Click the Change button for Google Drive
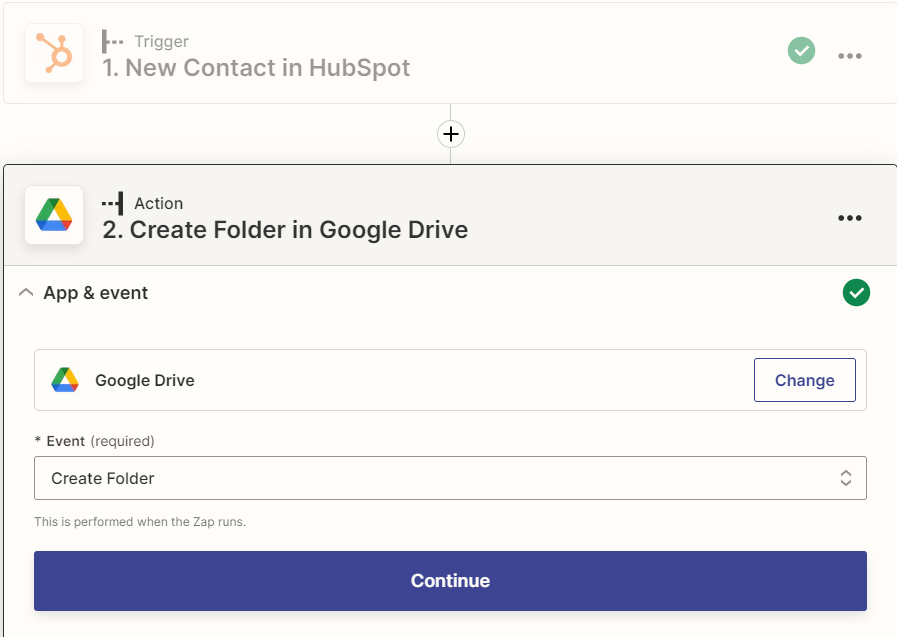The height and width of the screenshot is (637, 897). [x=804, y=380]
